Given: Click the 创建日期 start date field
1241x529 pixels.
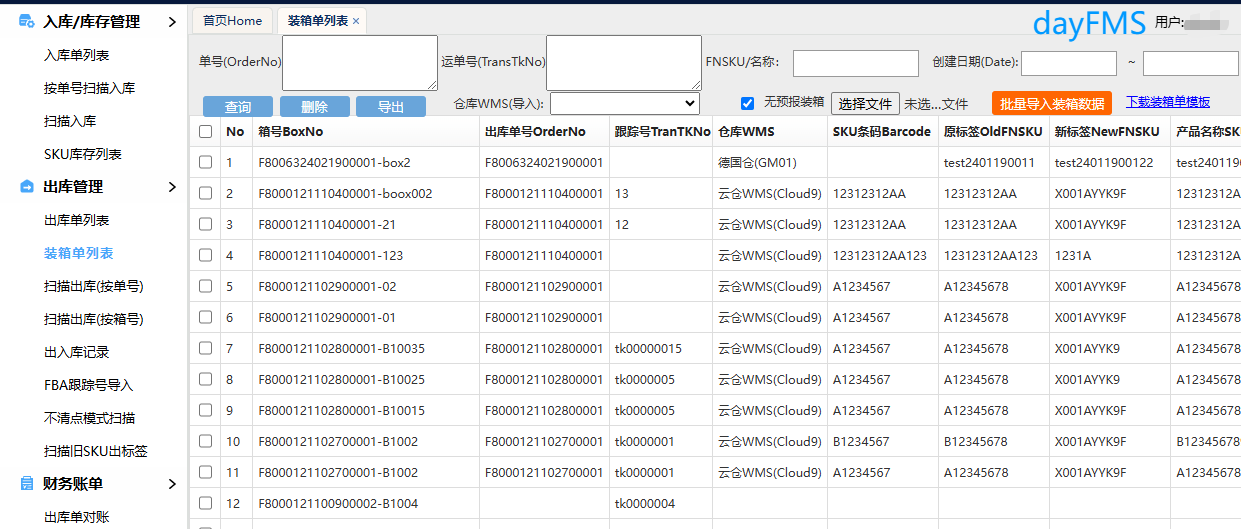Looking at the screenshot, I should tap(1069, 63).
